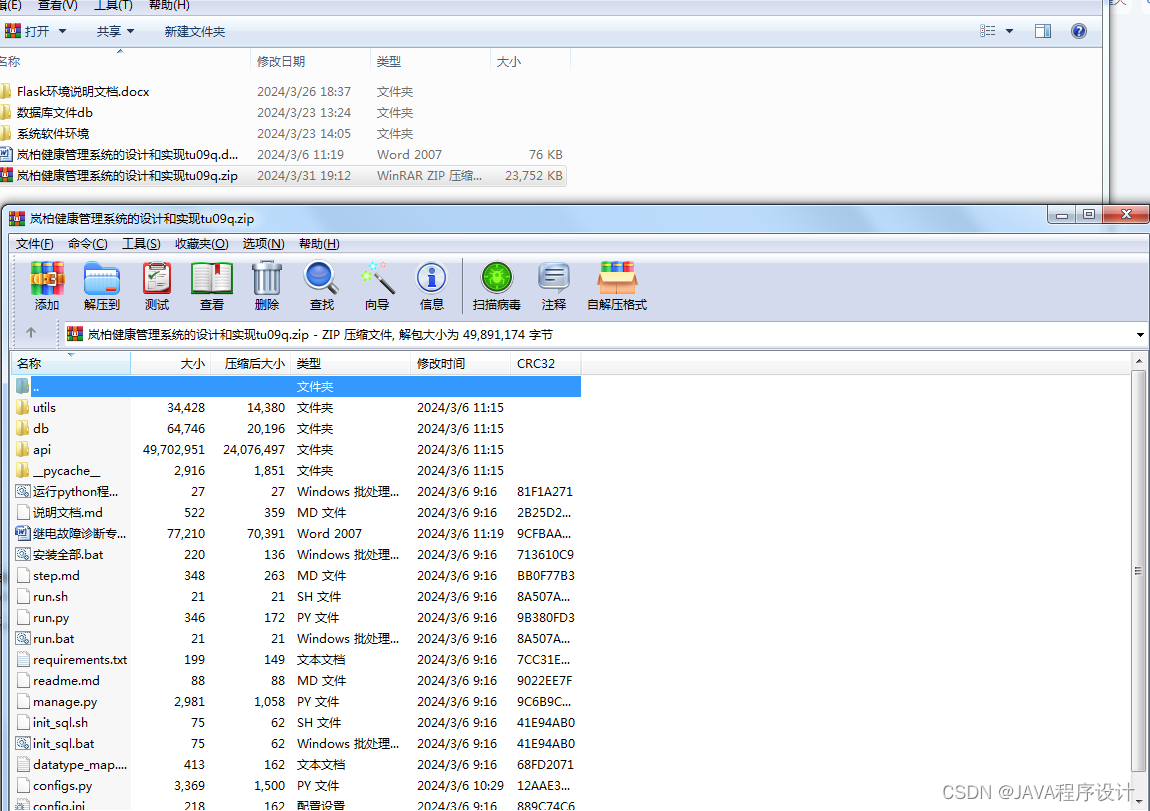
Task: Click the WinRAR archive path address field
Action: tap(598, 334)
